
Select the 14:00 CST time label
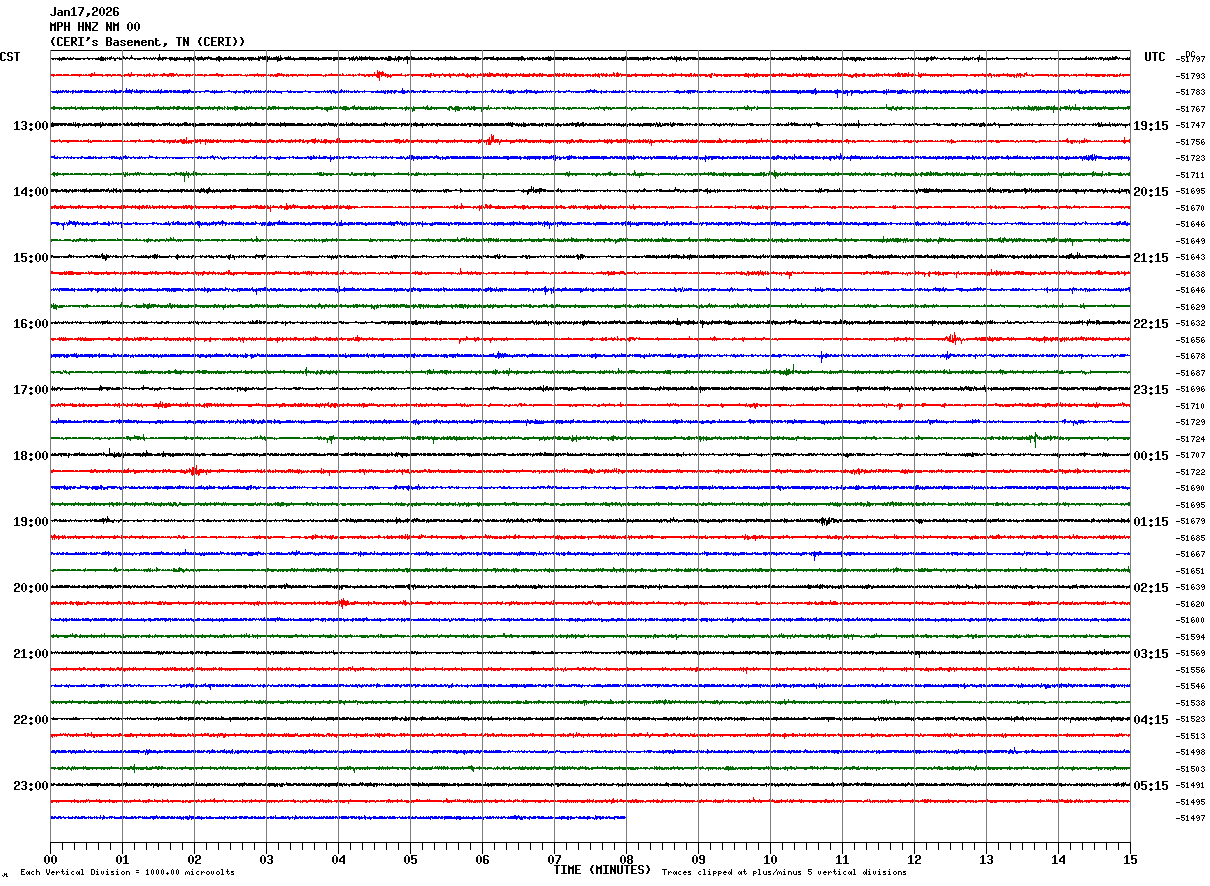30,192
